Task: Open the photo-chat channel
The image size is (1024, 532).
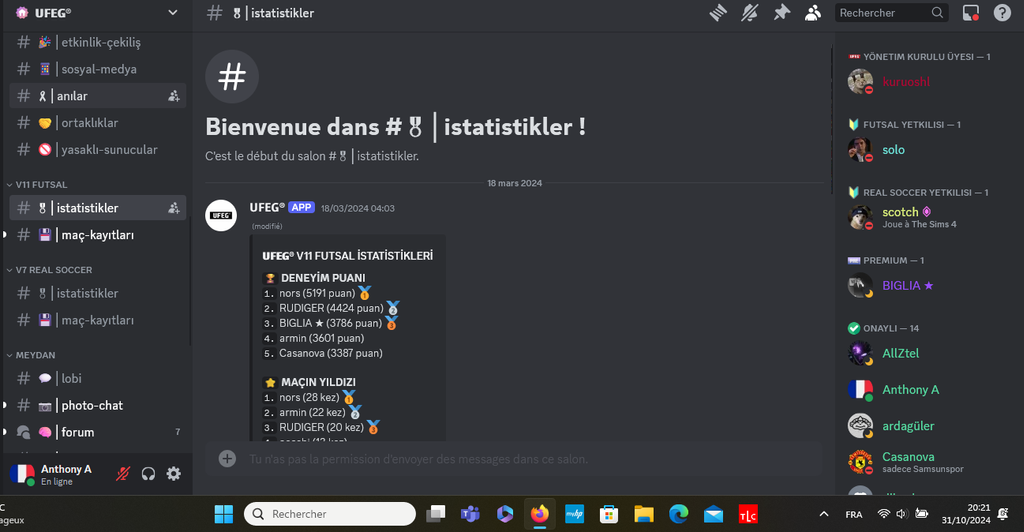Action: tap(90, 405)
